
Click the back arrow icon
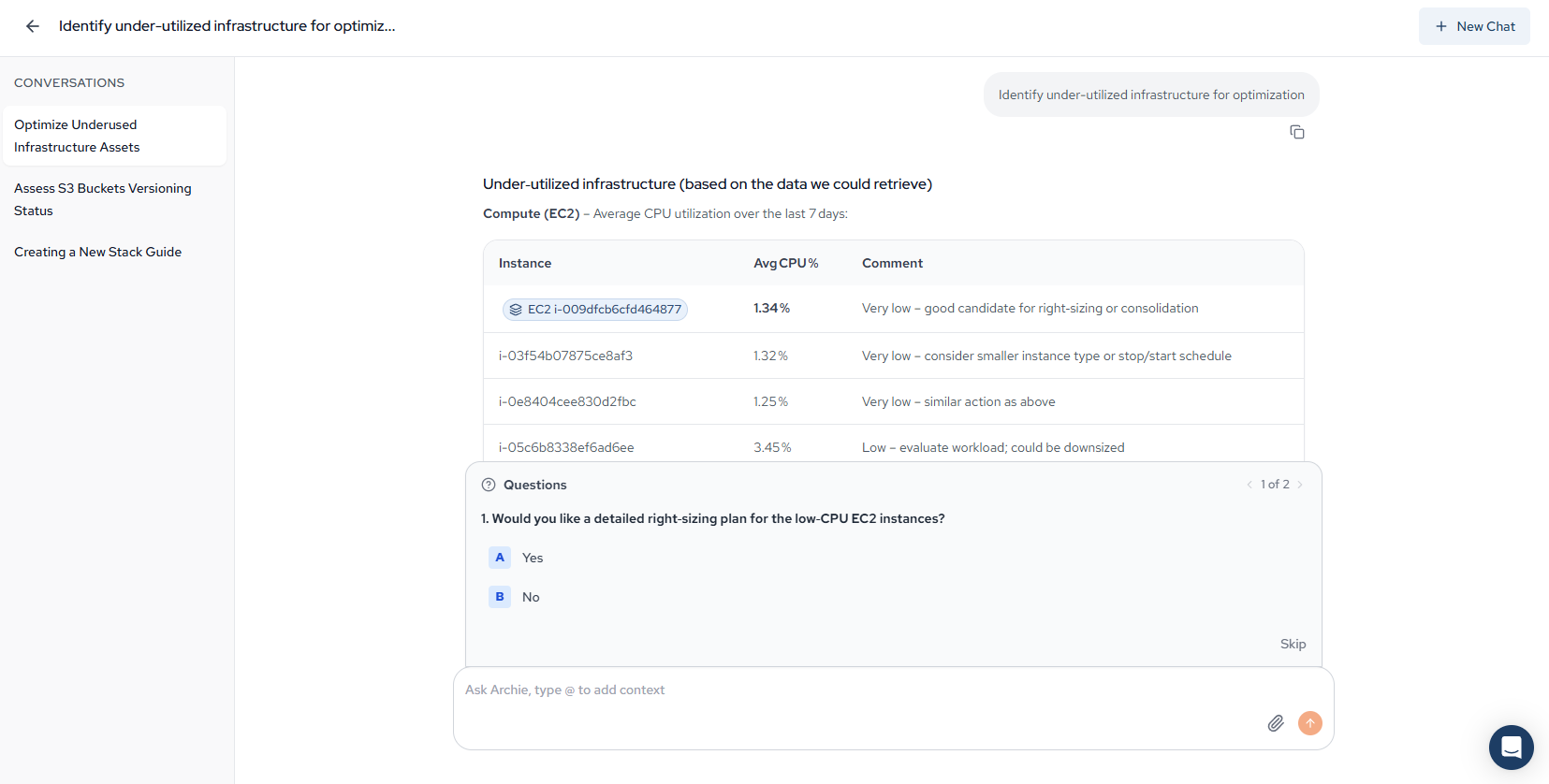pos(33,26)
